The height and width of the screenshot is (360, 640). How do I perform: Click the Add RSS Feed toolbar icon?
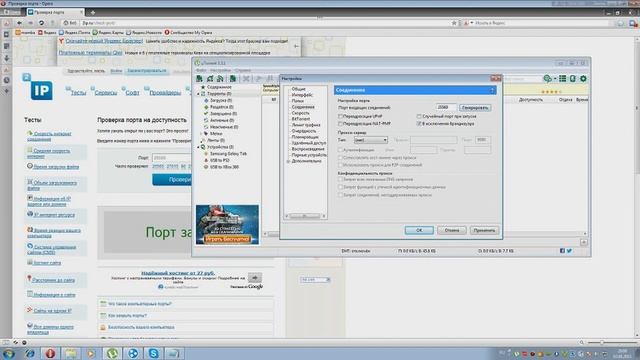220,78
